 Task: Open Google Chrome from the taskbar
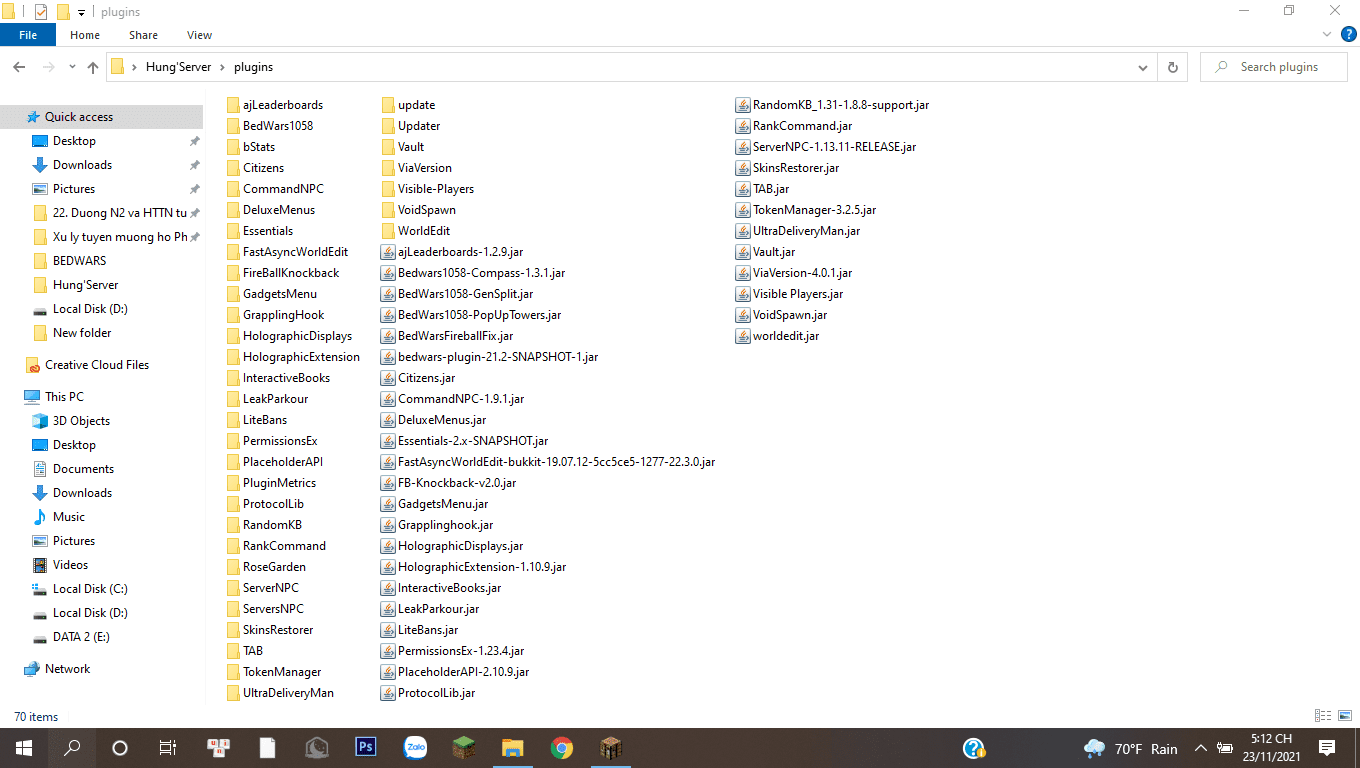coord(562,747)
